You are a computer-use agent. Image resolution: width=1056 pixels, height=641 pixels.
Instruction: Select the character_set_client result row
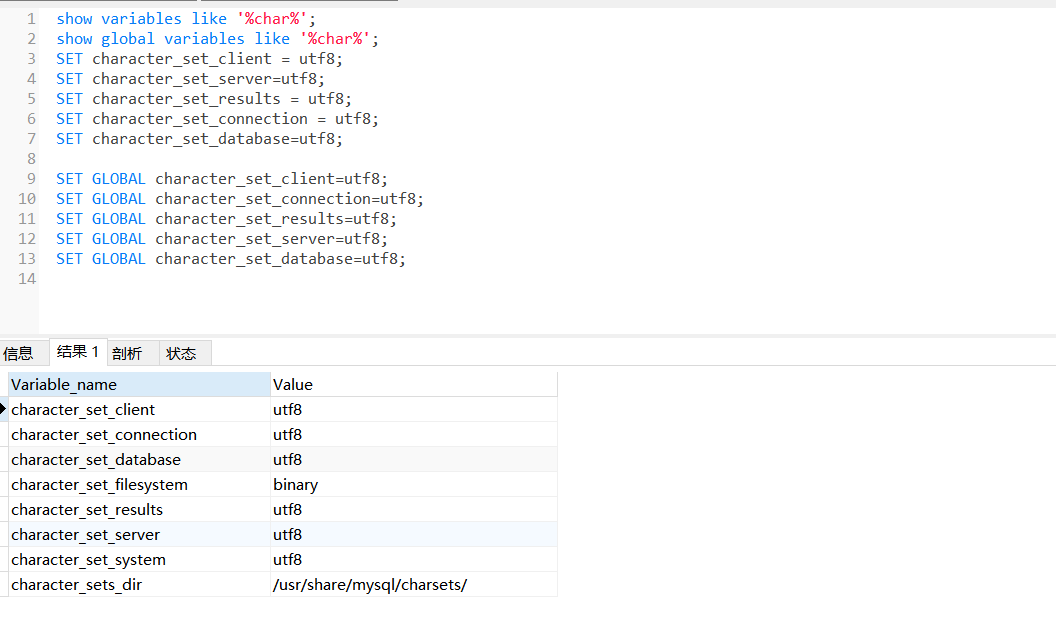(83, 409)
